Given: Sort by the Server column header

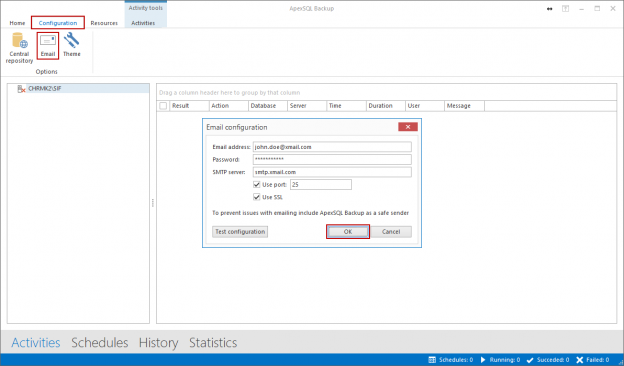Looking at the screenshot, I should tap(307, 106).
